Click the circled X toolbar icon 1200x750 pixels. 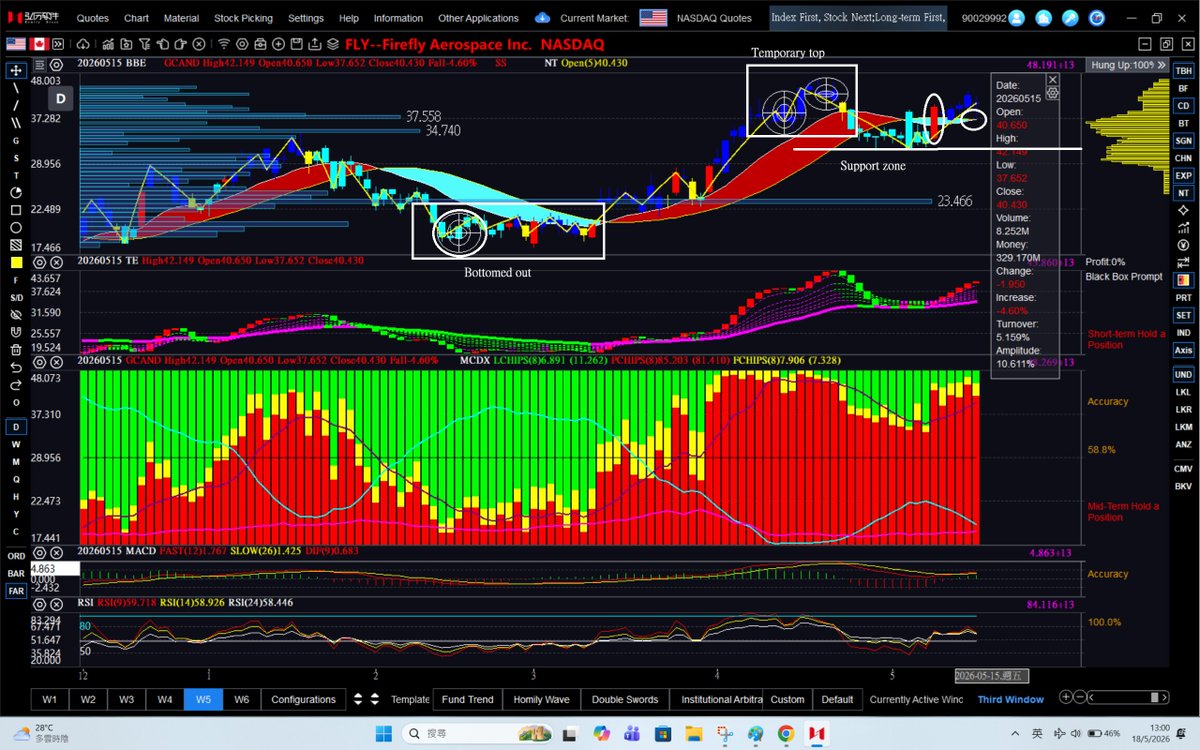[x=198, y=44]
